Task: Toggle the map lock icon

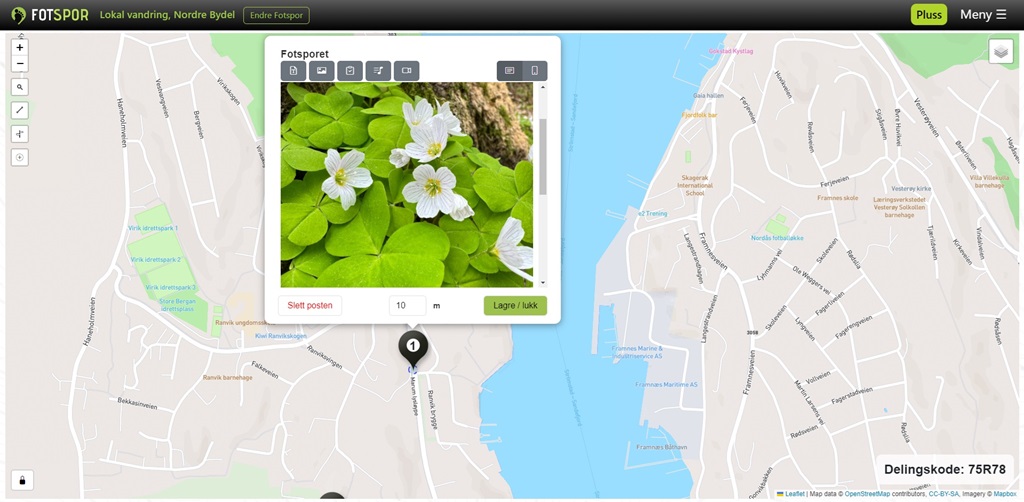Action: click(22, 480)
